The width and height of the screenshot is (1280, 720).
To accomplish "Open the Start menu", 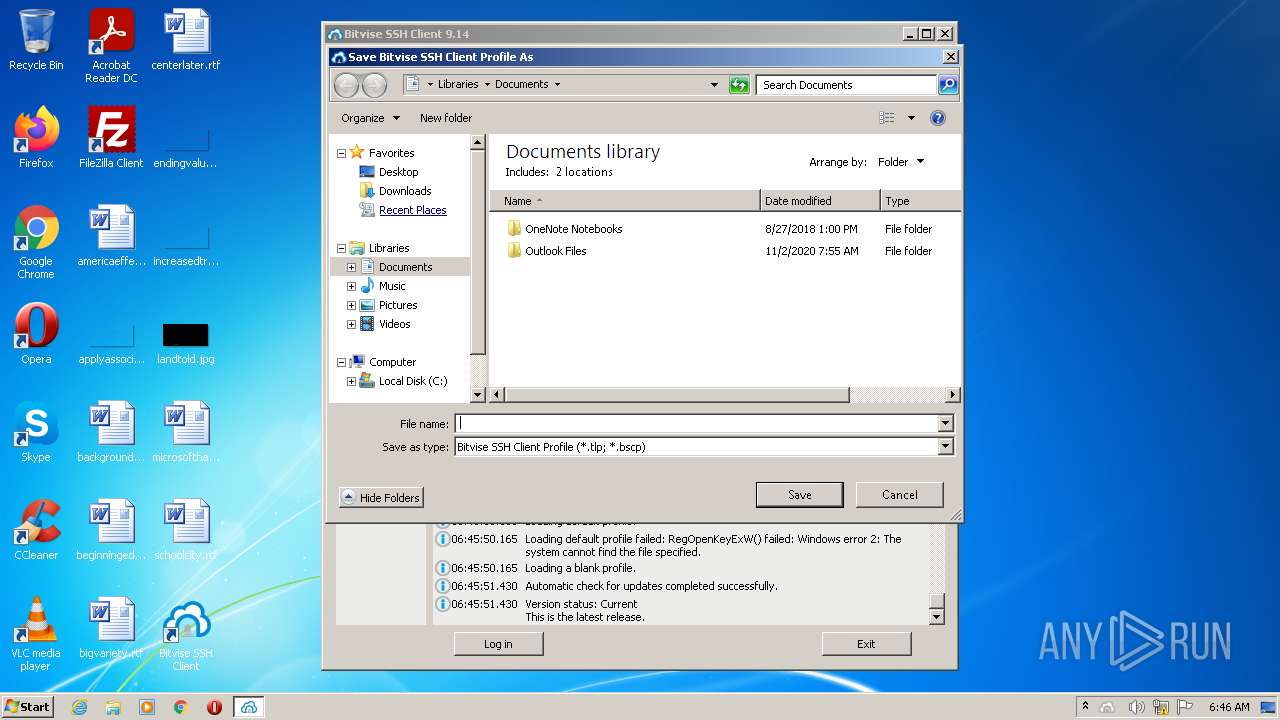I will (28, 707).
